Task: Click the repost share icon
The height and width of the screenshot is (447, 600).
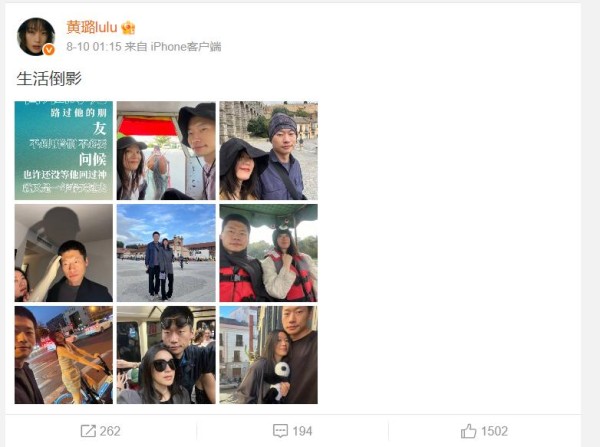Action: 88,431
